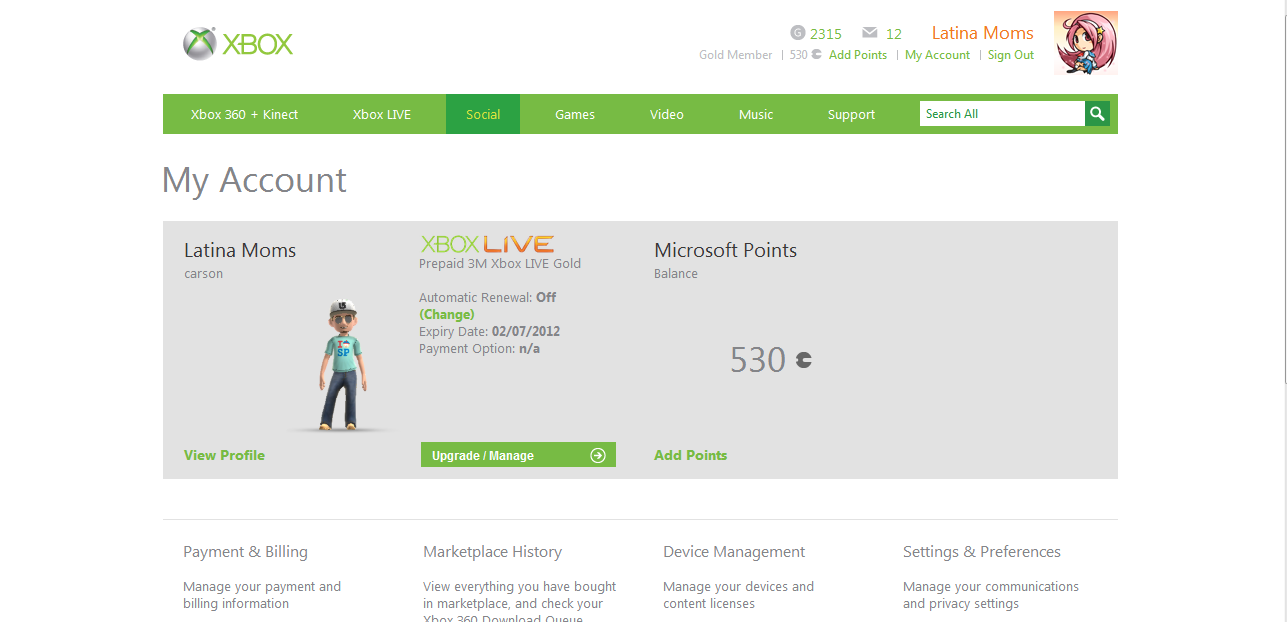Image resolution: width=1287 pixels, height=622 pixels.
Task: Click the Latina Moms gamertag in header
Action: (983, 33)
